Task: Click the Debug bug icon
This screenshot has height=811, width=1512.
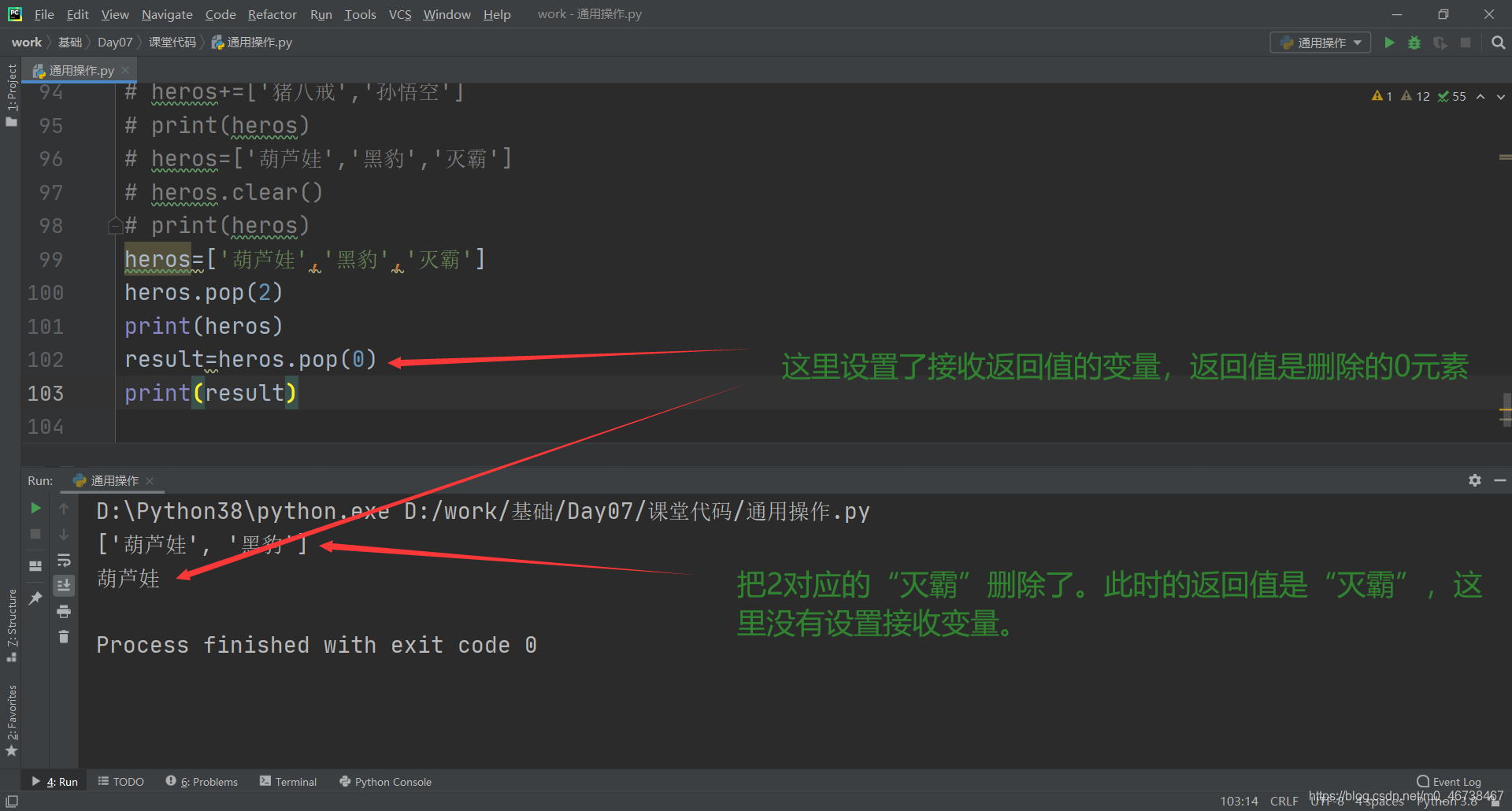Action: 1414,43
